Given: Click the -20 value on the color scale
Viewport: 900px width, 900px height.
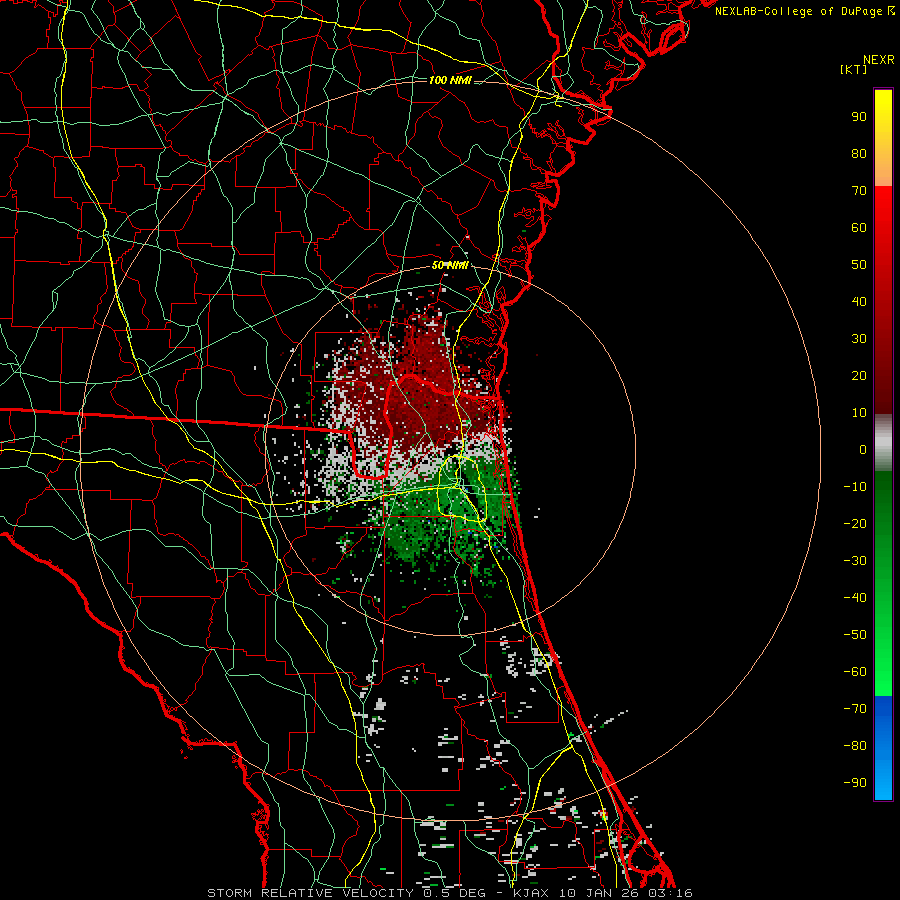Looking at the screenshot, I should click(x=855, y=524).
